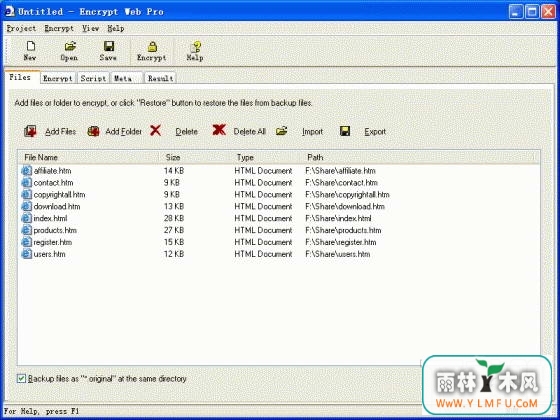Select the copyrightall.htm file icon
This screenshot has width=560, height=420.
26,195
